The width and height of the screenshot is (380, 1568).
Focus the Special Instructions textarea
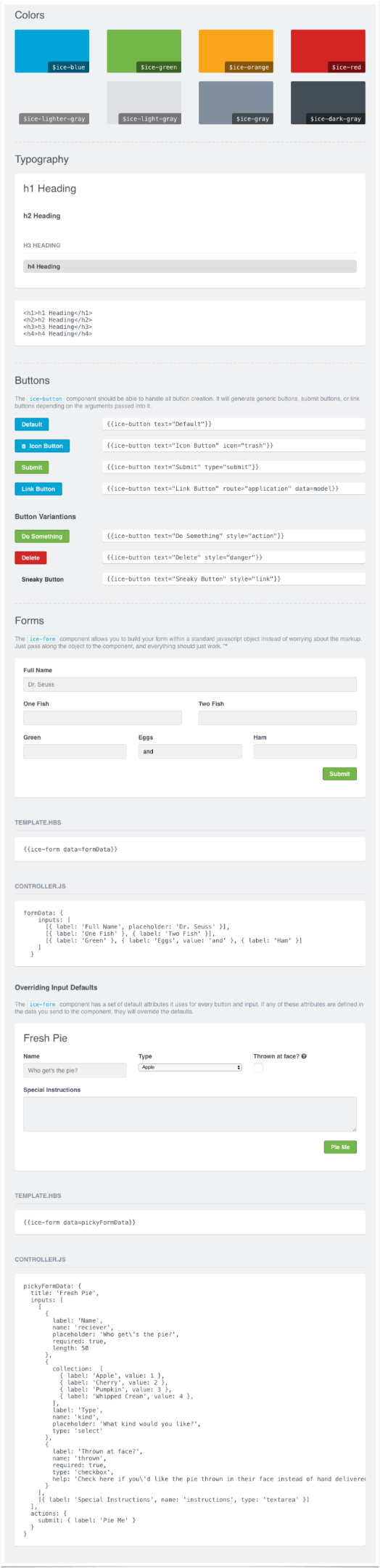(190, 1114)
